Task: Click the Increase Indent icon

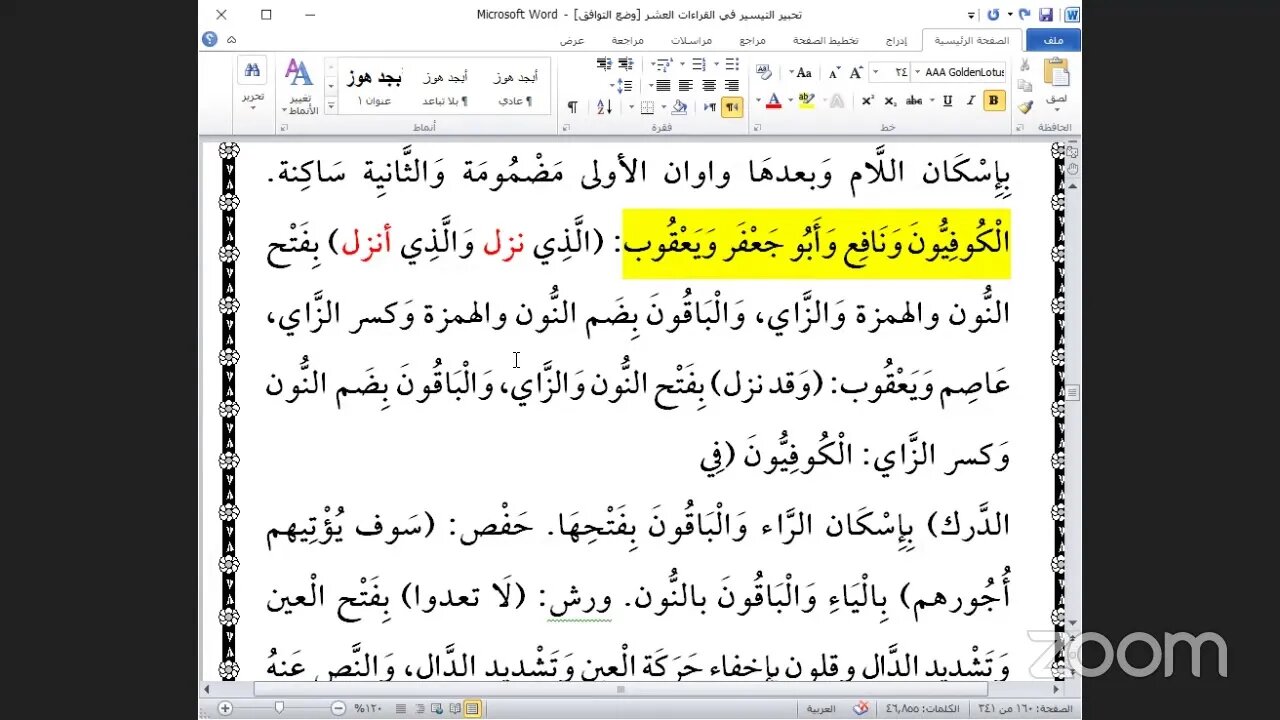Action: point(603,64)
